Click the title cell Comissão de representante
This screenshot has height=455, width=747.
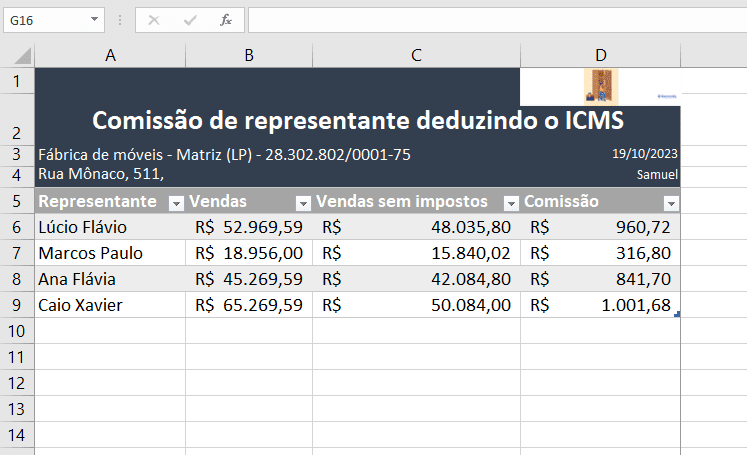[x=358, y=121]
